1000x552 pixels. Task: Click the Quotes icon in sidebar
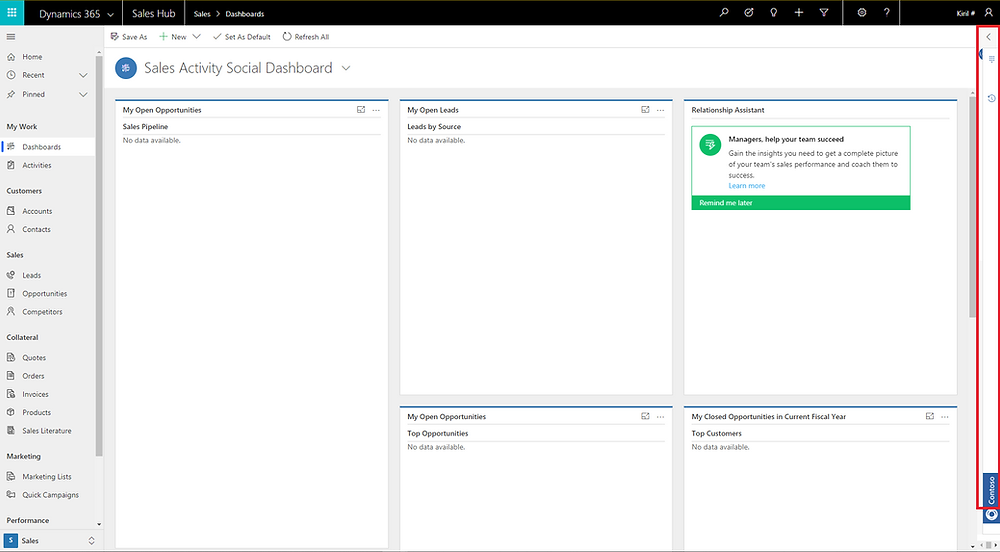coord(10,358)
